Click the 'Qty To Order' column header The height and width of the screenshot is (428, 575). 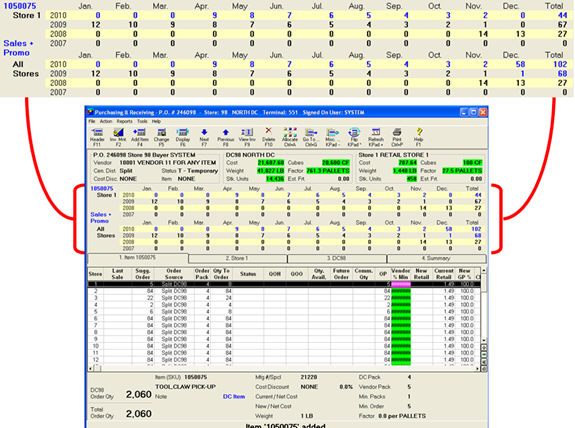[x=221, y=274]
